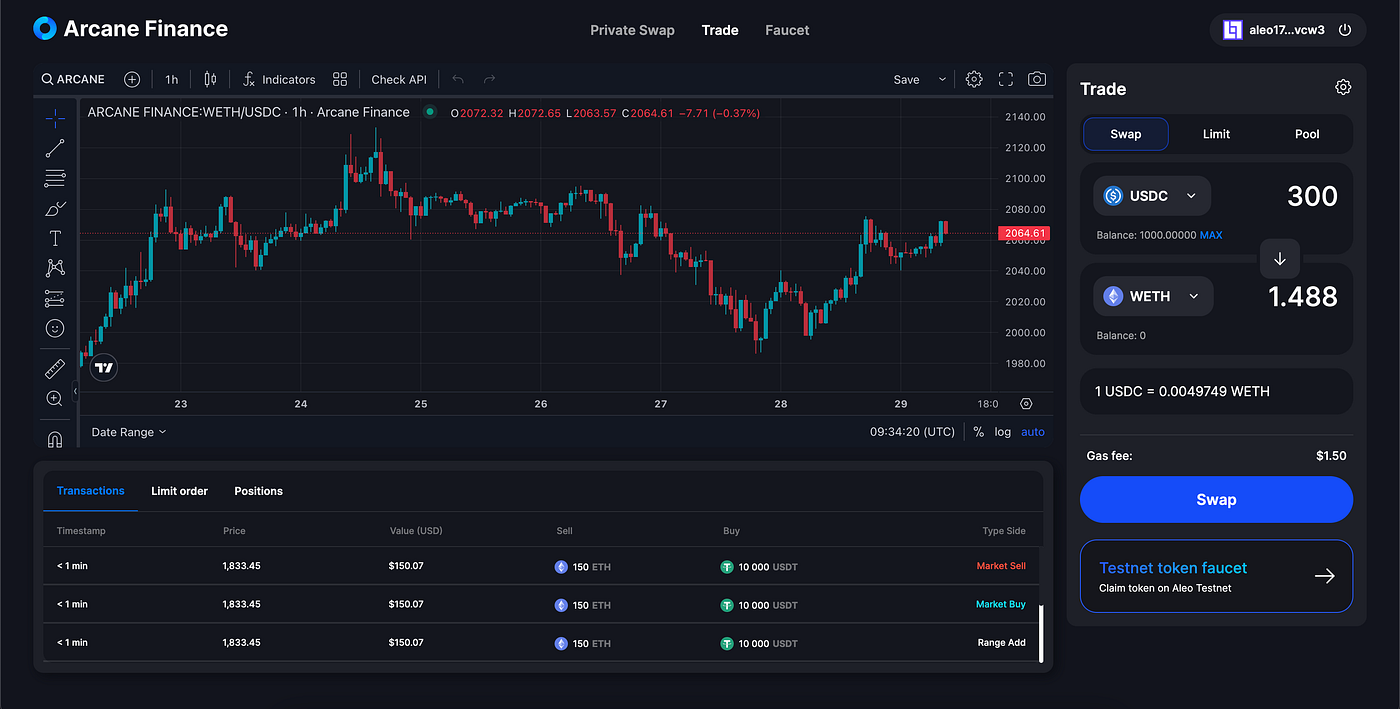Viewport: 1400px width, 709px height.
Task: Click the WETH amount field showing 1.488
Action: (x=1303, y=296)
